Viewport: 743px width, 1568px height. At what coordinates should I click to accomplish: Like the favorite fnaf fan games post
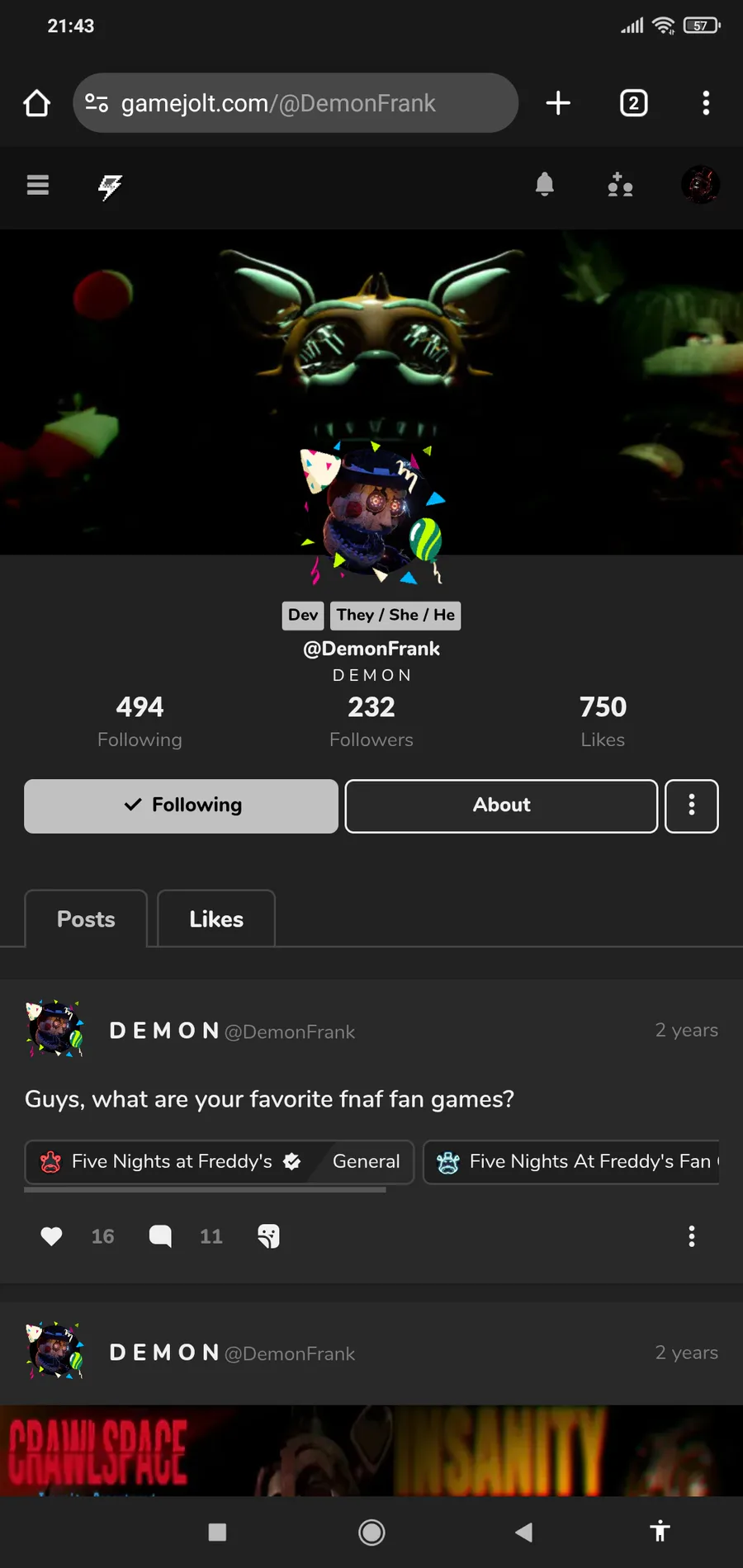[x=51, y=1235]
